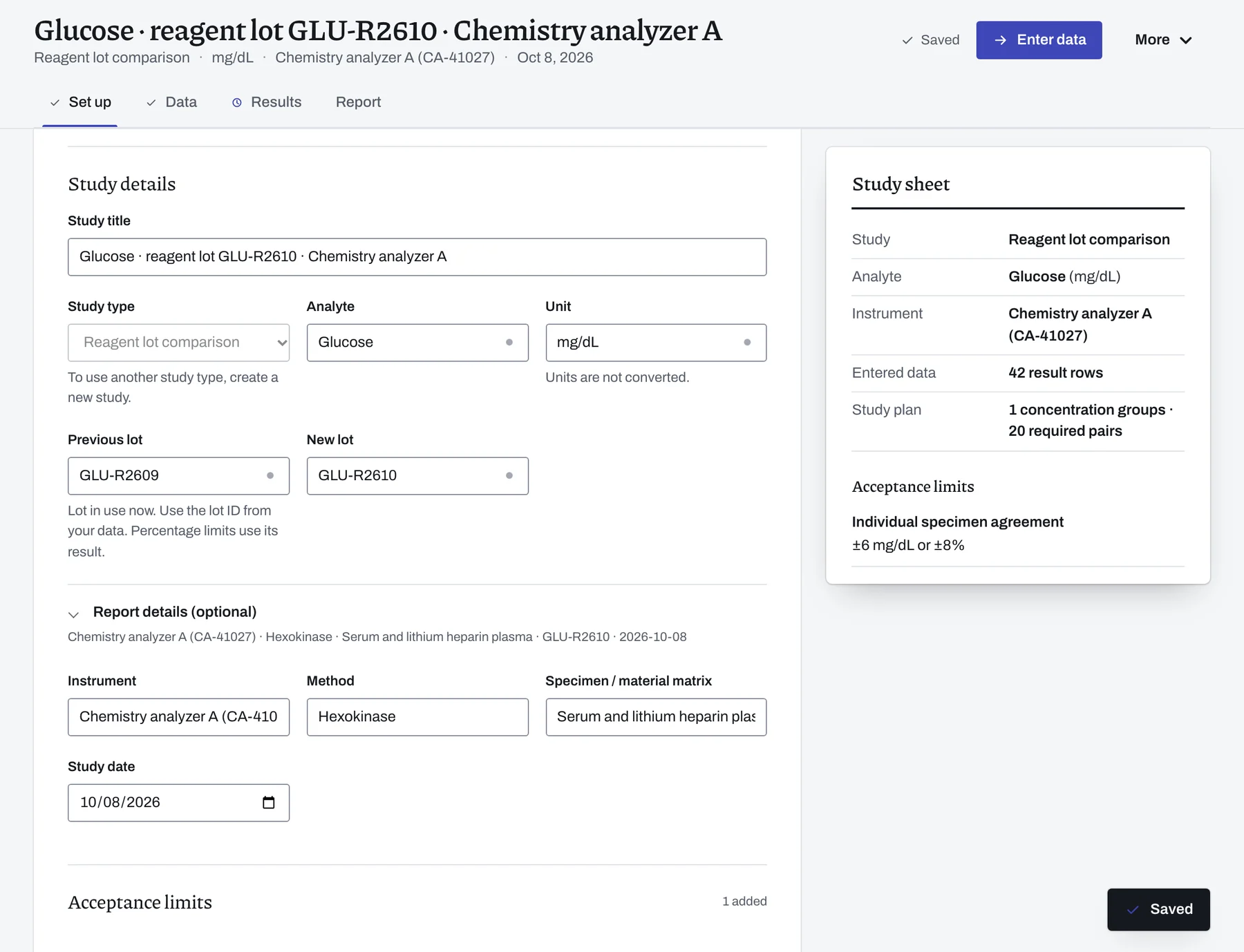Click the dot indicator in Unit field
The width and height of the screenshot is (1244, 952).
[747, 343]
